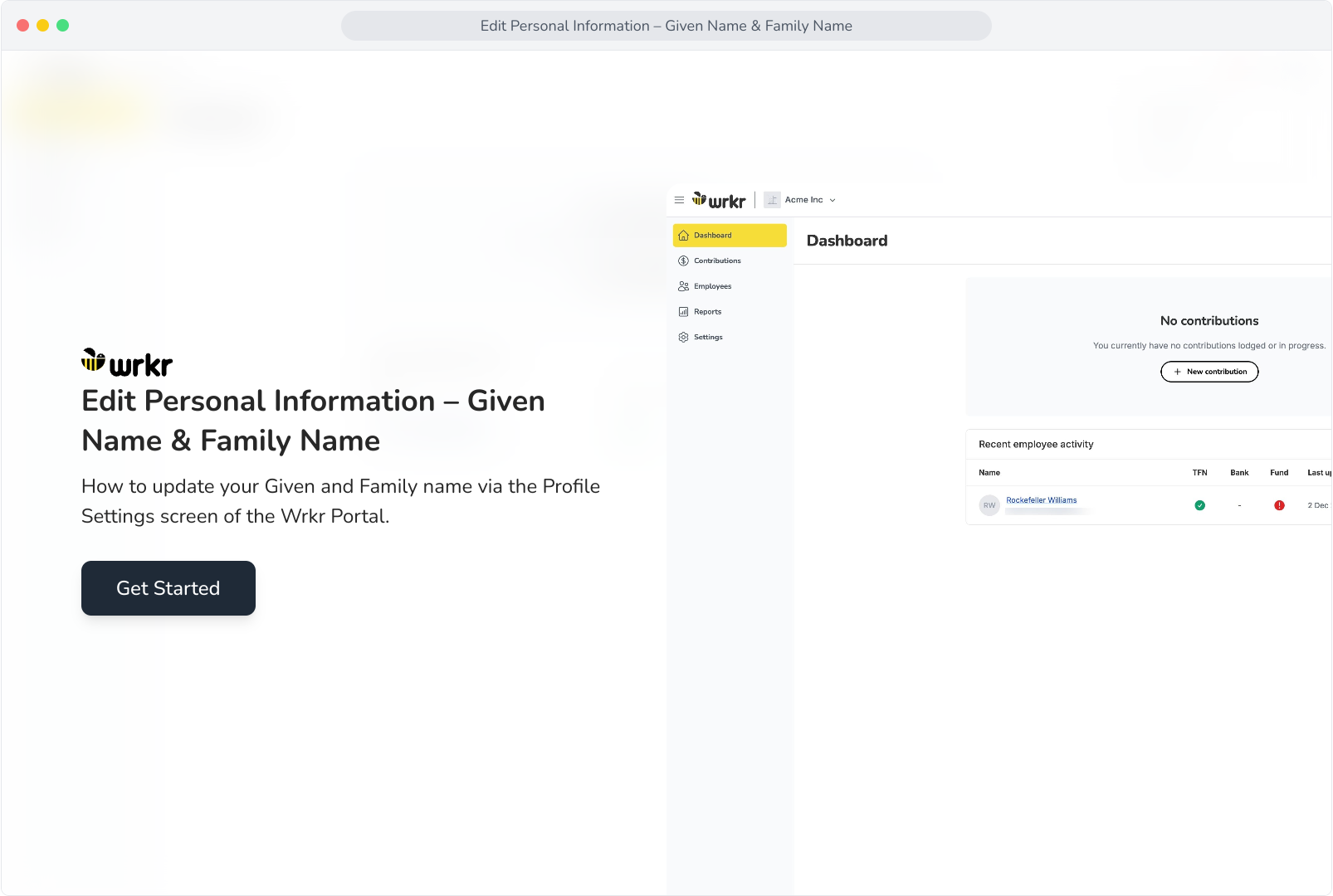Click the Contributions dollar icon
Viewport: 1333px width, 896px height.
pos(683,261)
